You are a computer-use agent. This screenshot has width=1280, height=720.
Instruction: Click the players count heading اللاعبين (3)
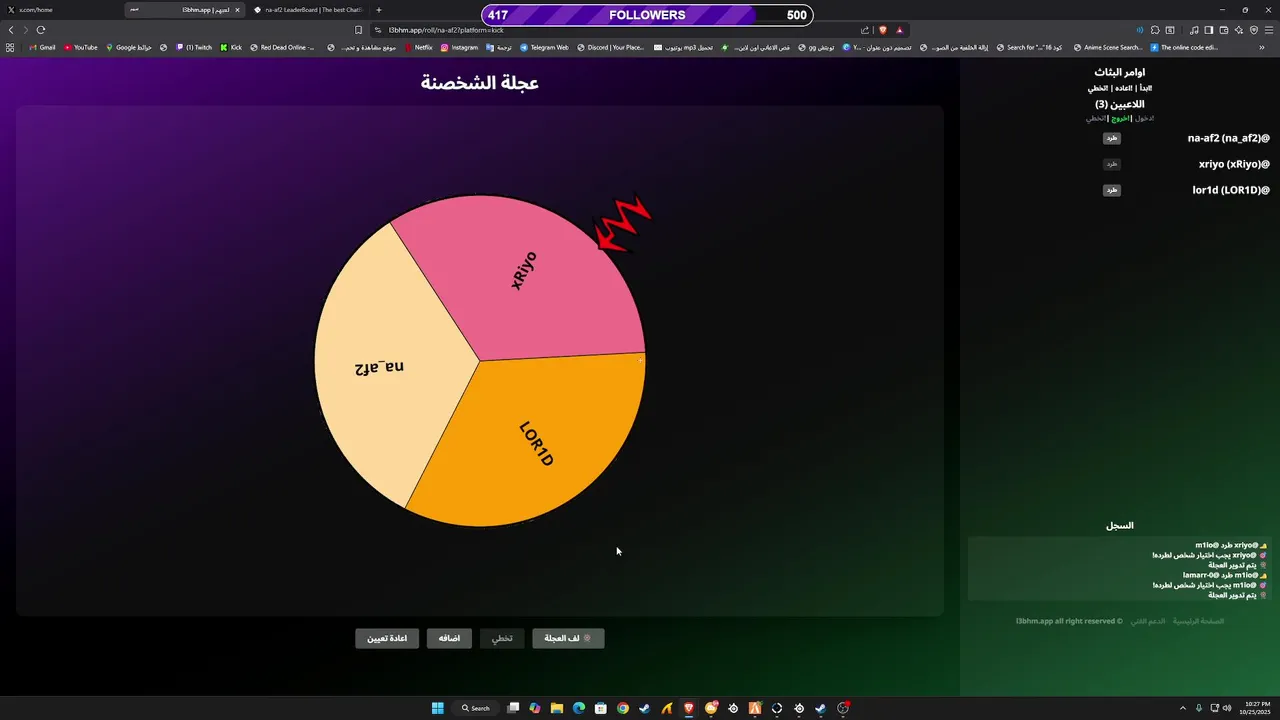pyautogui.click(x=1120, y=104)
